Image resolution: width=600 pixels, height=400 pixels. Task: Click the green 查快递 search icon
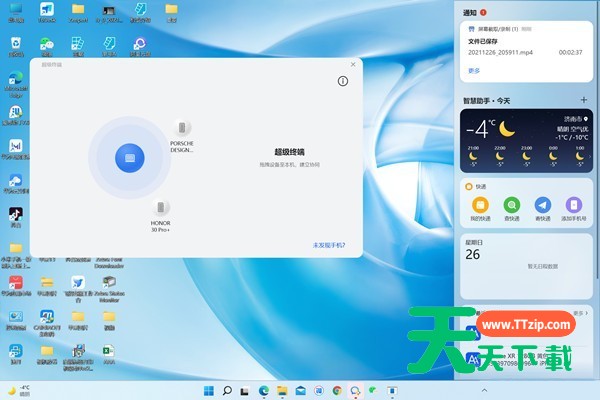tap(511, 204)
